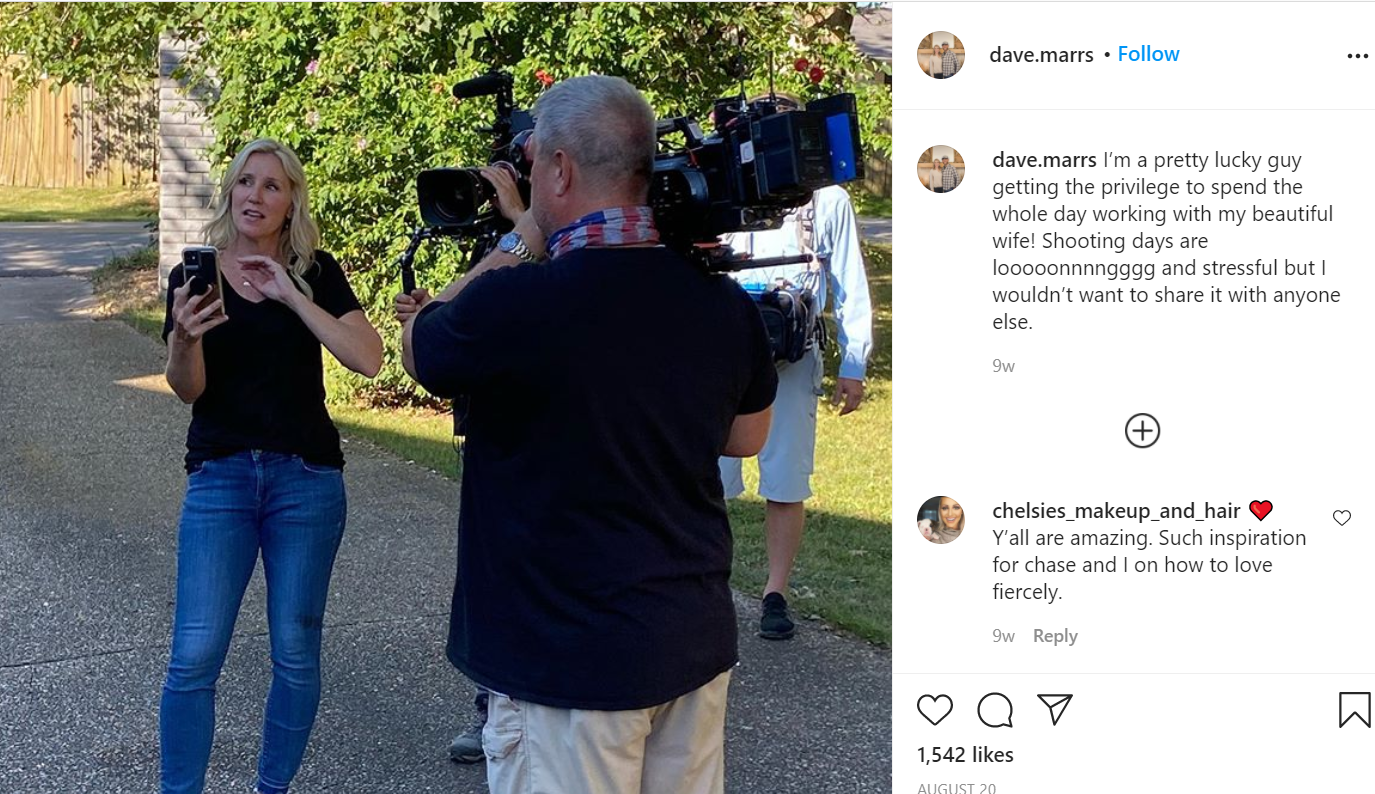Reply to chelsies_makeup_and_hair's comment
Viewport: 1375px width, 794px height.
(1055, 636)
